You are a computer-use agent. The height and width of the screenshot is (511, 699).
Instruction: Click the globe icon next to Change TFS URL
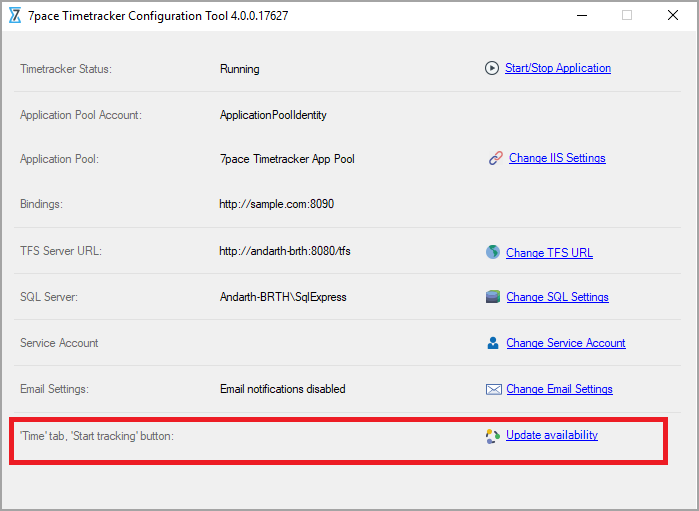click(x=493, y=252)
